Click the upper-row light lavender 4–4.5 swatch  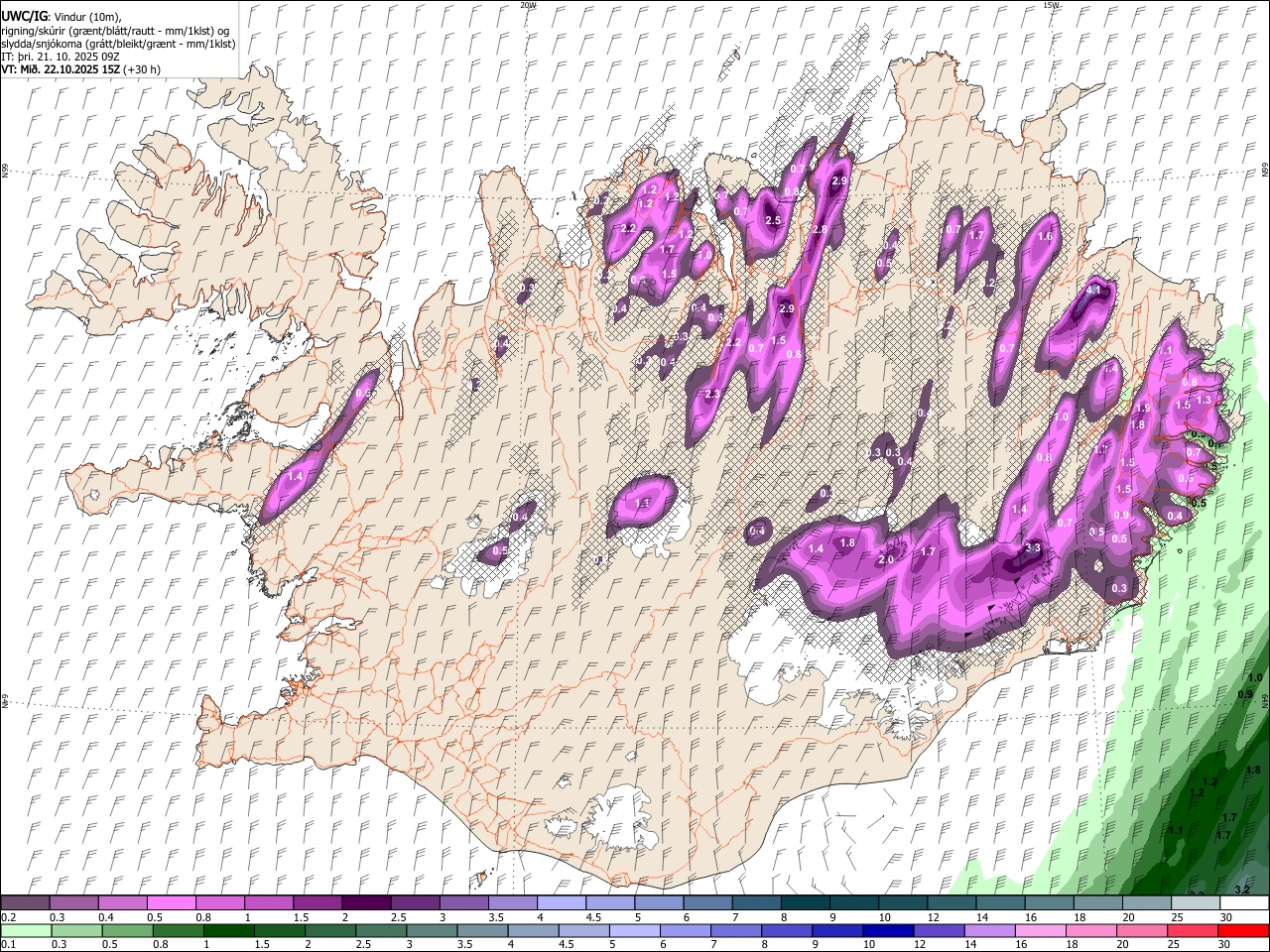pos(562,903)
